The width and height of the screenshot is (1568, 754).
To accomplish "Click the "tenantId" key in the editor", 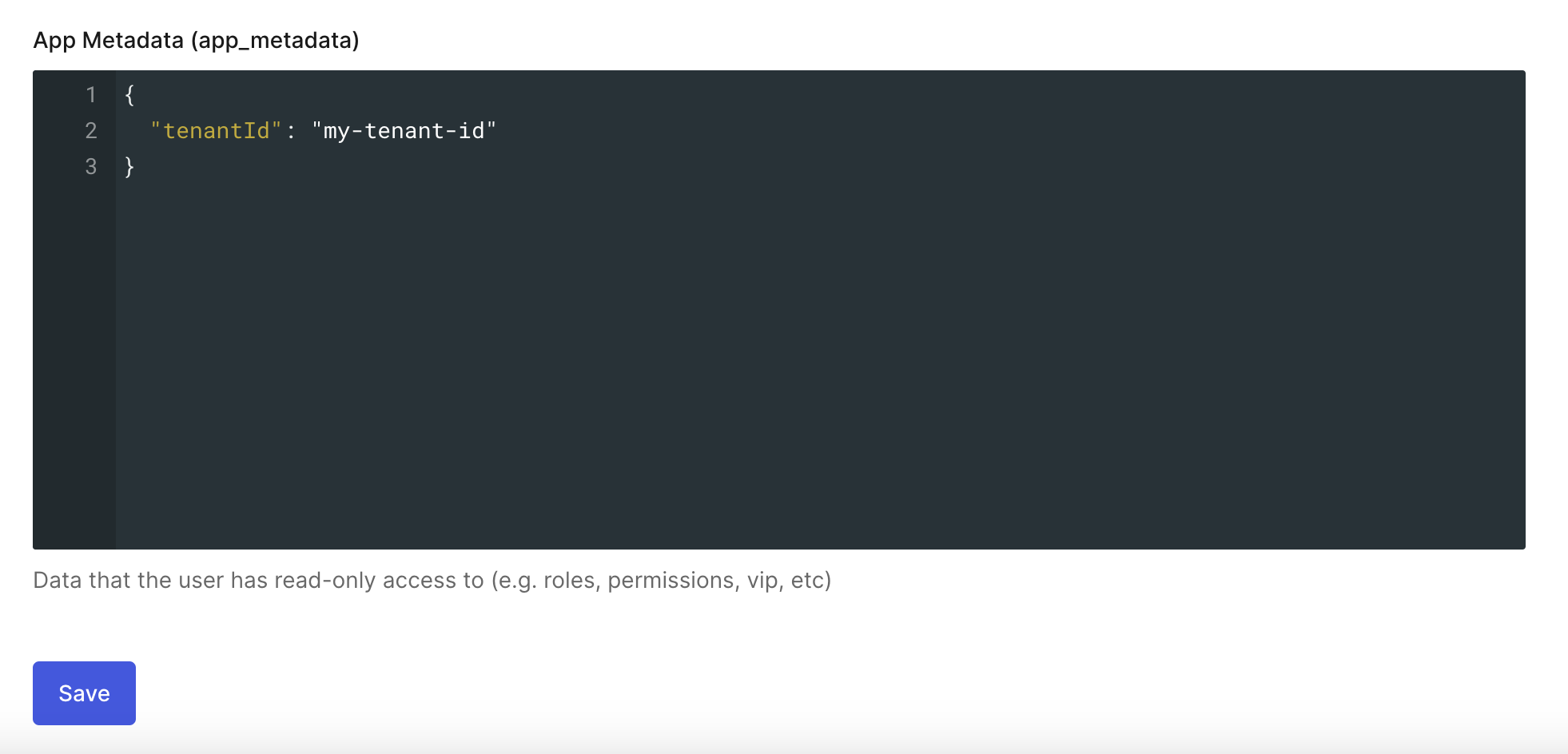I will pos(216,131).
